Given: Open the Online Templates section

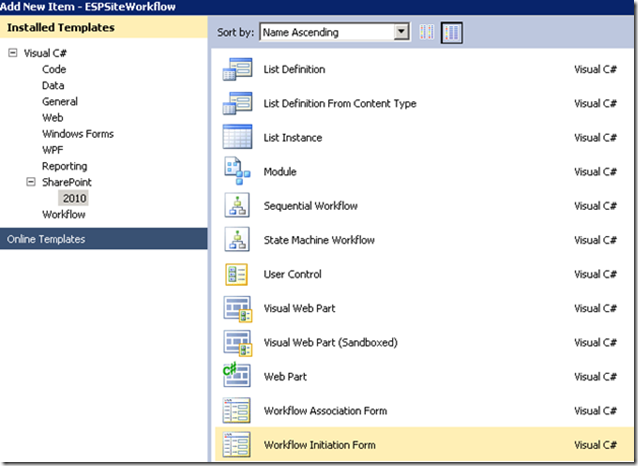Looking at the screenshot, I should 104,239.
